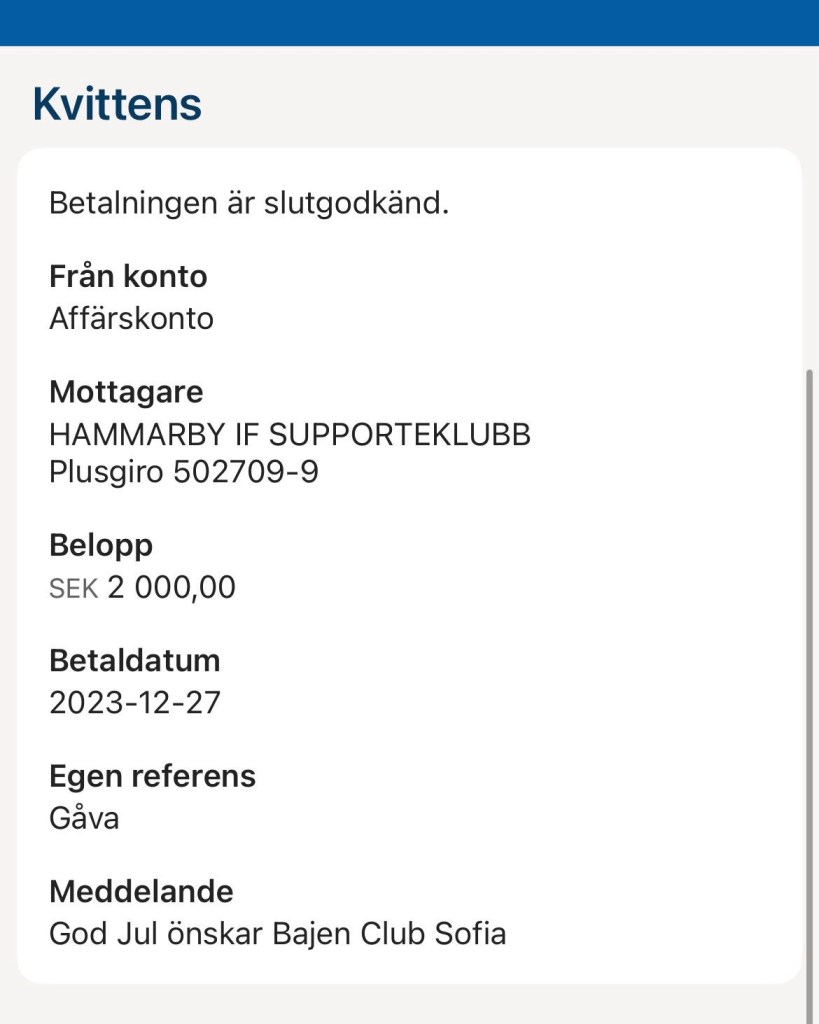This screenshot has height=1024, width=819.
Task: Click the Egen referens label
Action: pyautogui.click(x=152, y=776)
